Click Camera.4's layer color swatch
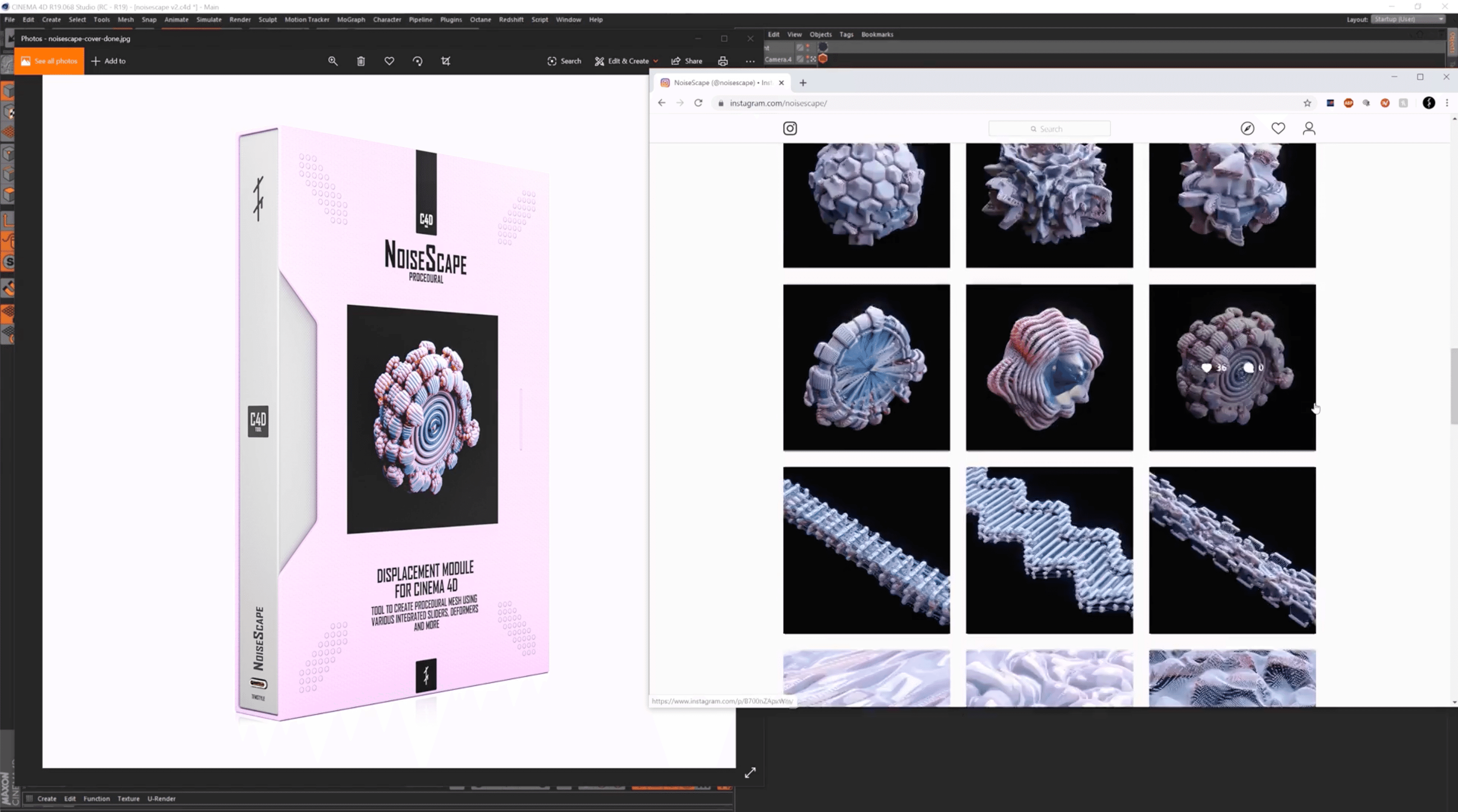 pos(823,59)
